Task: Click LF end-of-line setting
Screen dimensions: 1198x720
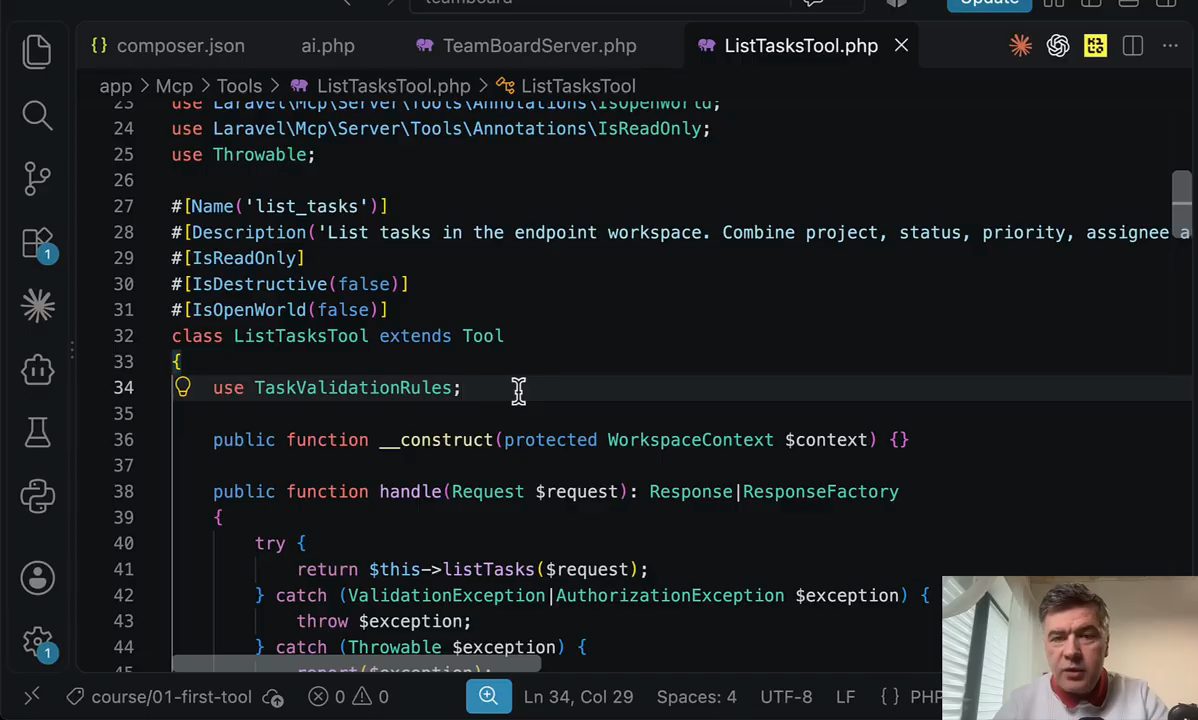Action: pyautogui.click(x=845, y=697)
